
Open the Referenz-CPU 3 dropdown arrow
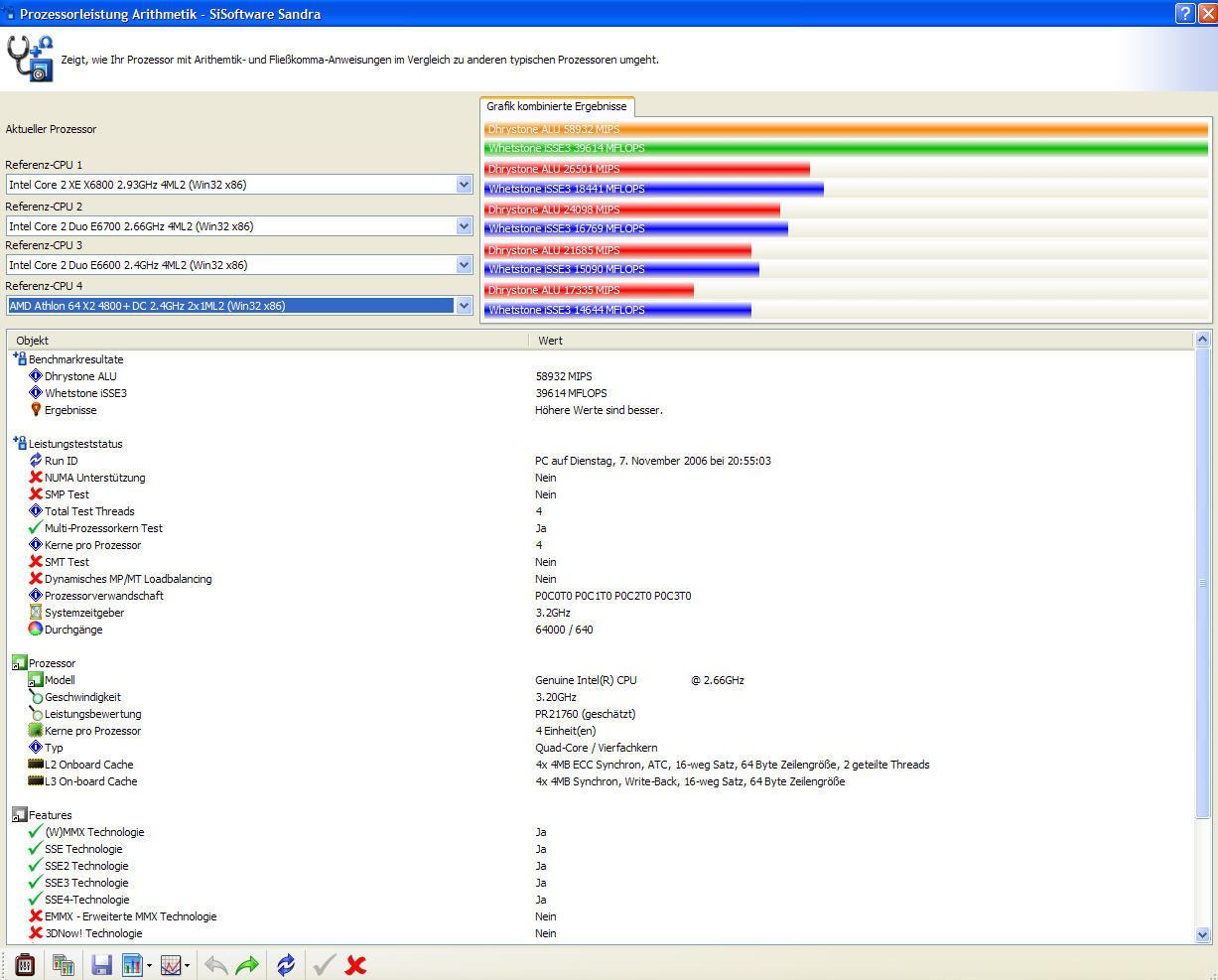click(464, 265)
